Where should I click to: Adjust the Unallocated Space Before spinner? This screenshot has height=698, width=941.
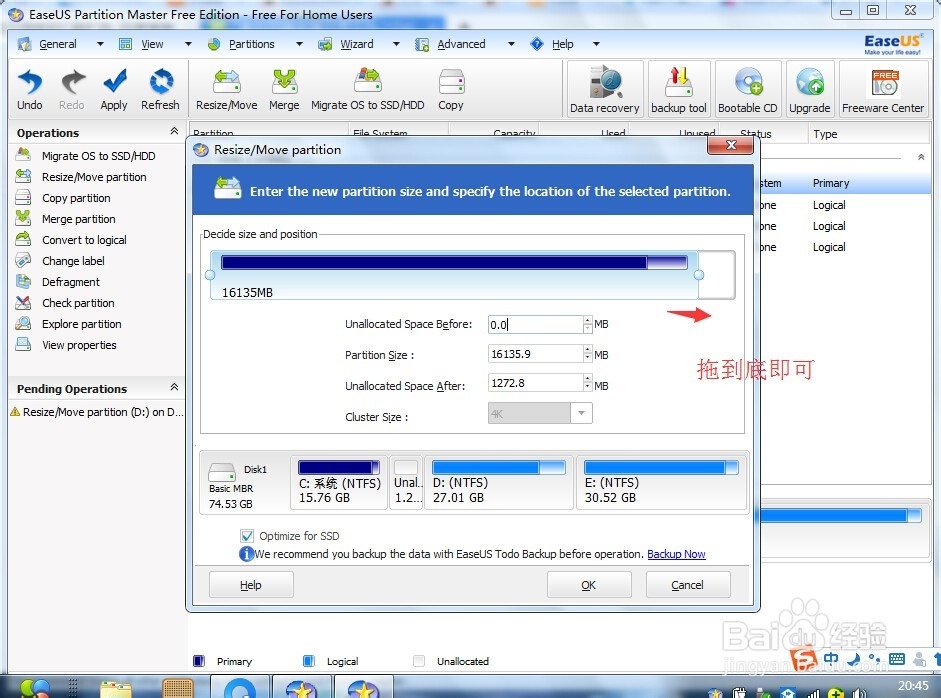tap(588, 325)
